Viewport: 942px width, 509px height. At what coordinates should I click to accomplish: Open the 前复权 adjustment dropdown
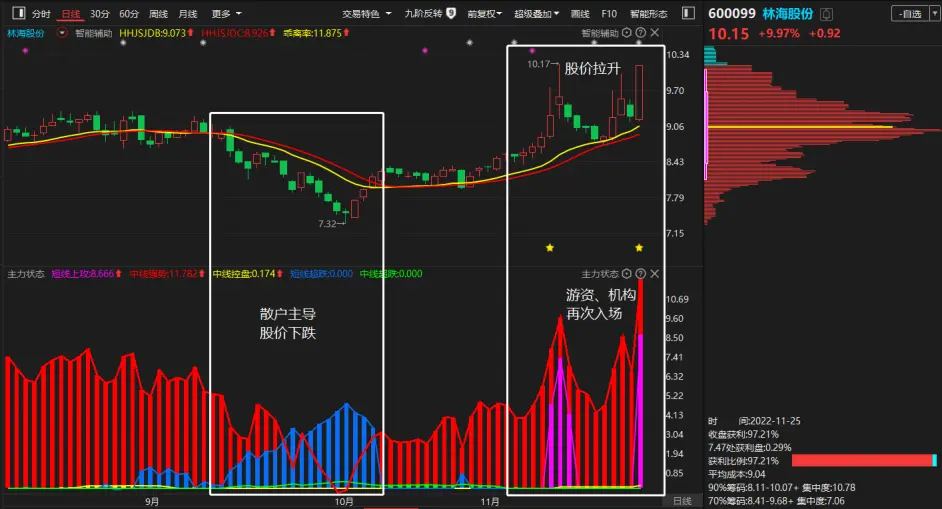484,13
